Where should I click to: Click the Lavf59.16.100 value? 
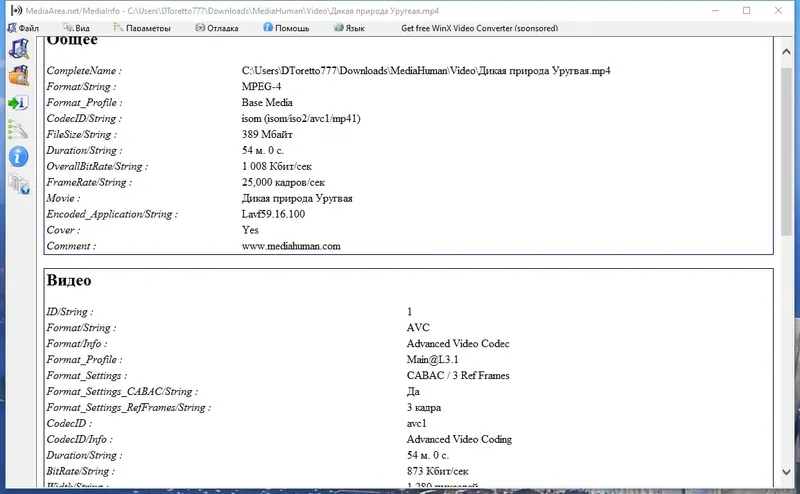[273, 214]
